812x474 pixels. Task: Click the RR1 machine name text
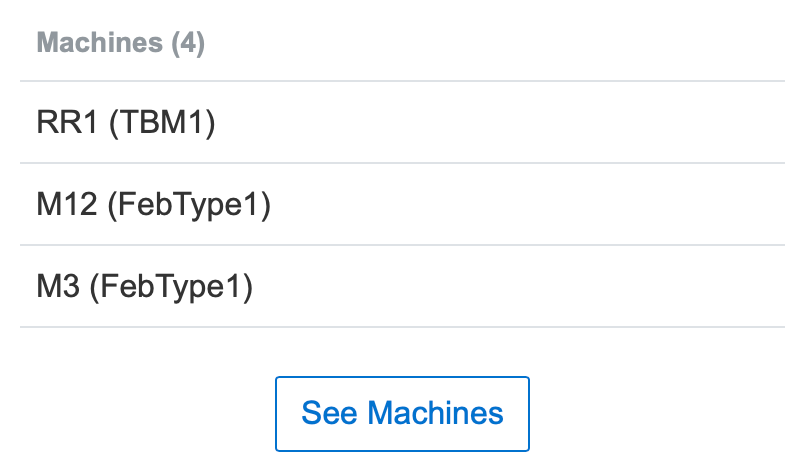coord(67,123)
